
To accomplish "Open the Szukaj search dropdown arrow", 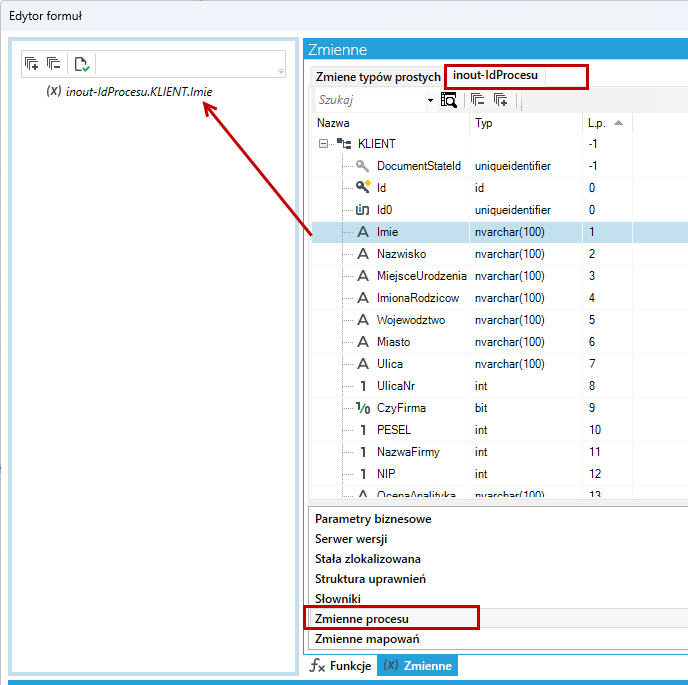I will coord(430,100).
